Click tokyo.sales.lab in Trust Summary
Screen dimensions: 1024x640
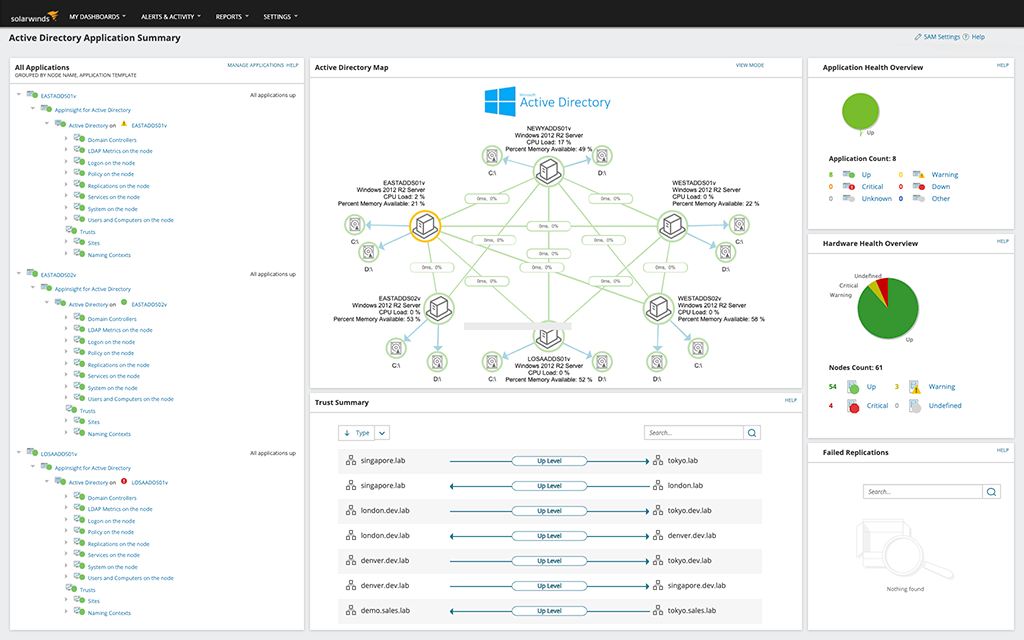coord(691,611)
